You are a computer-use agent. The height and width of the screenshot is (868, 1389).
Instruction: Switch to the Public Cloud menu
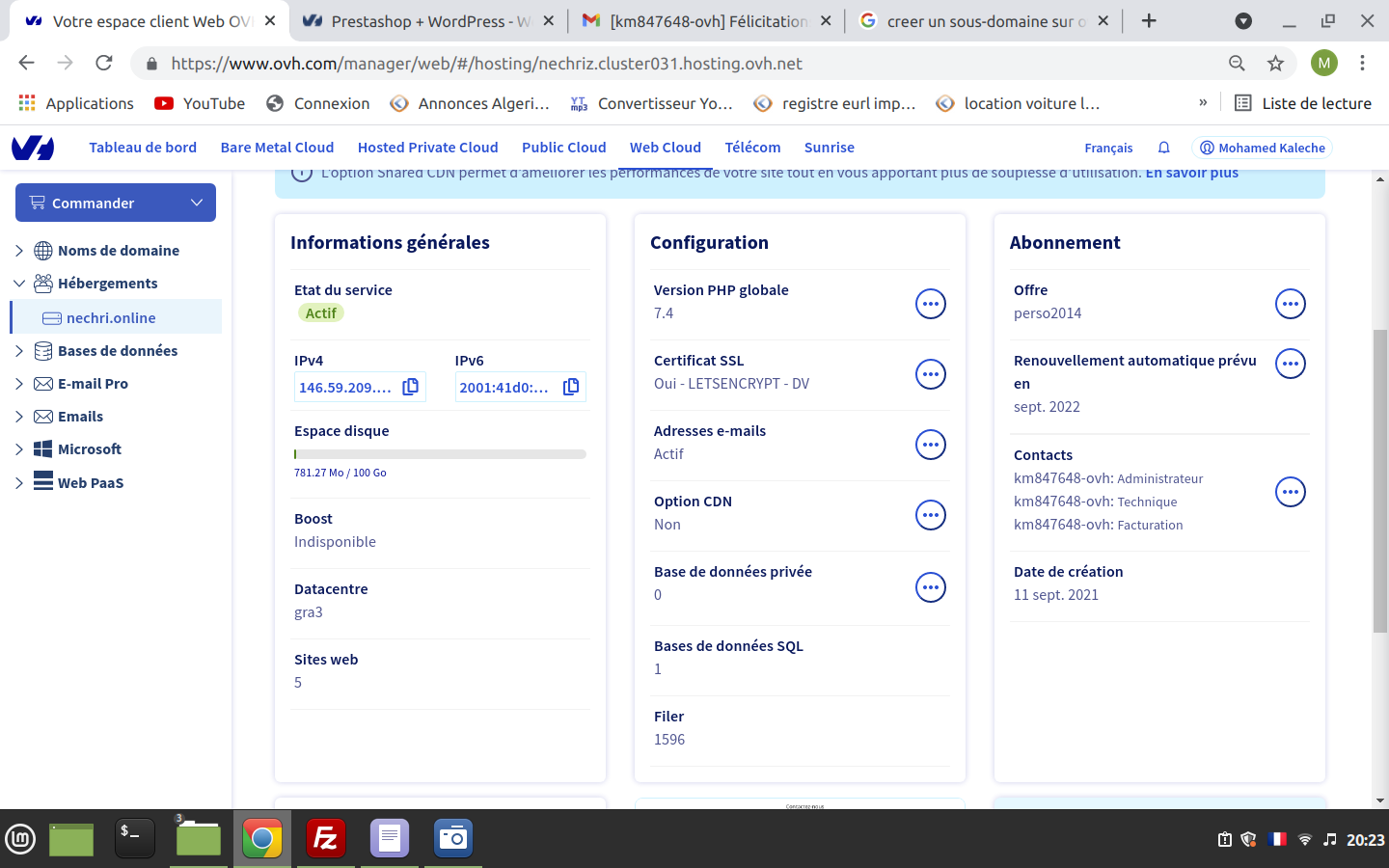[x=564, y=148]
